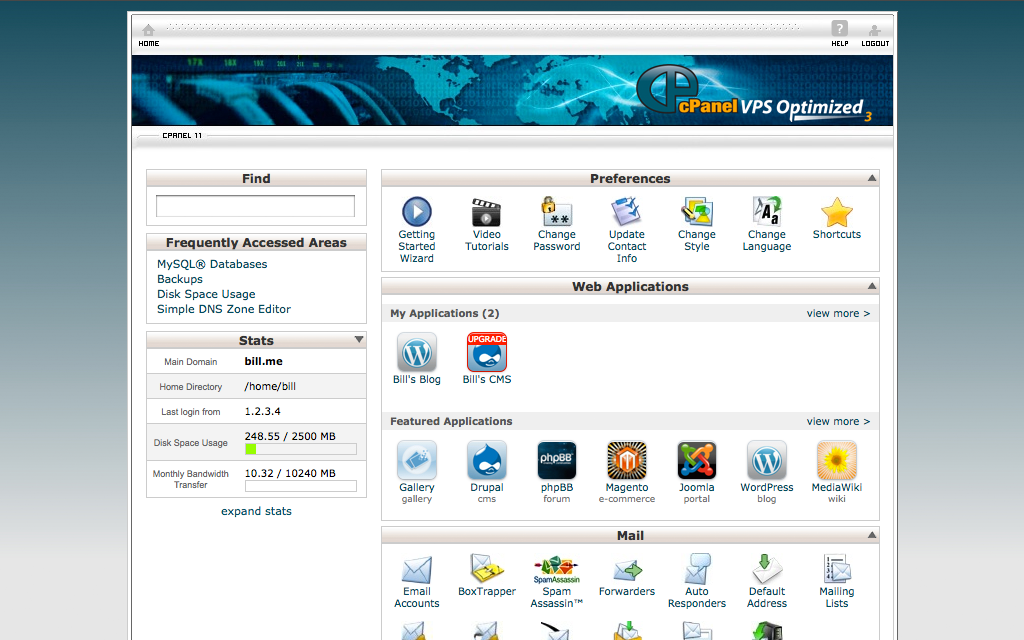Click the Find search box
The width and height of the screenshot is (1024, 640).
click(255, 206)
